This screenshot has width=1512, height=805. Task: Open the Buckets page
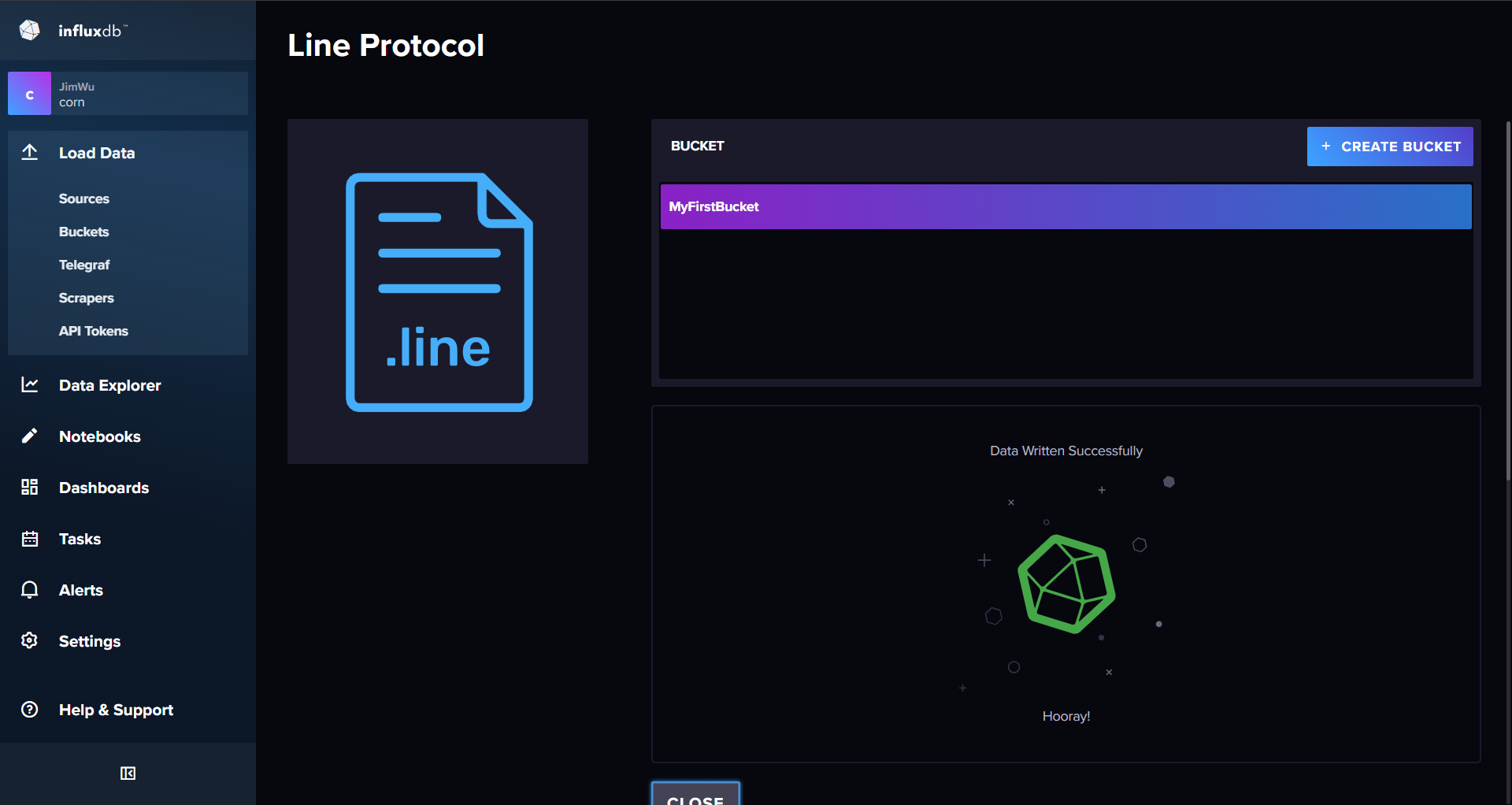point(84,232)
